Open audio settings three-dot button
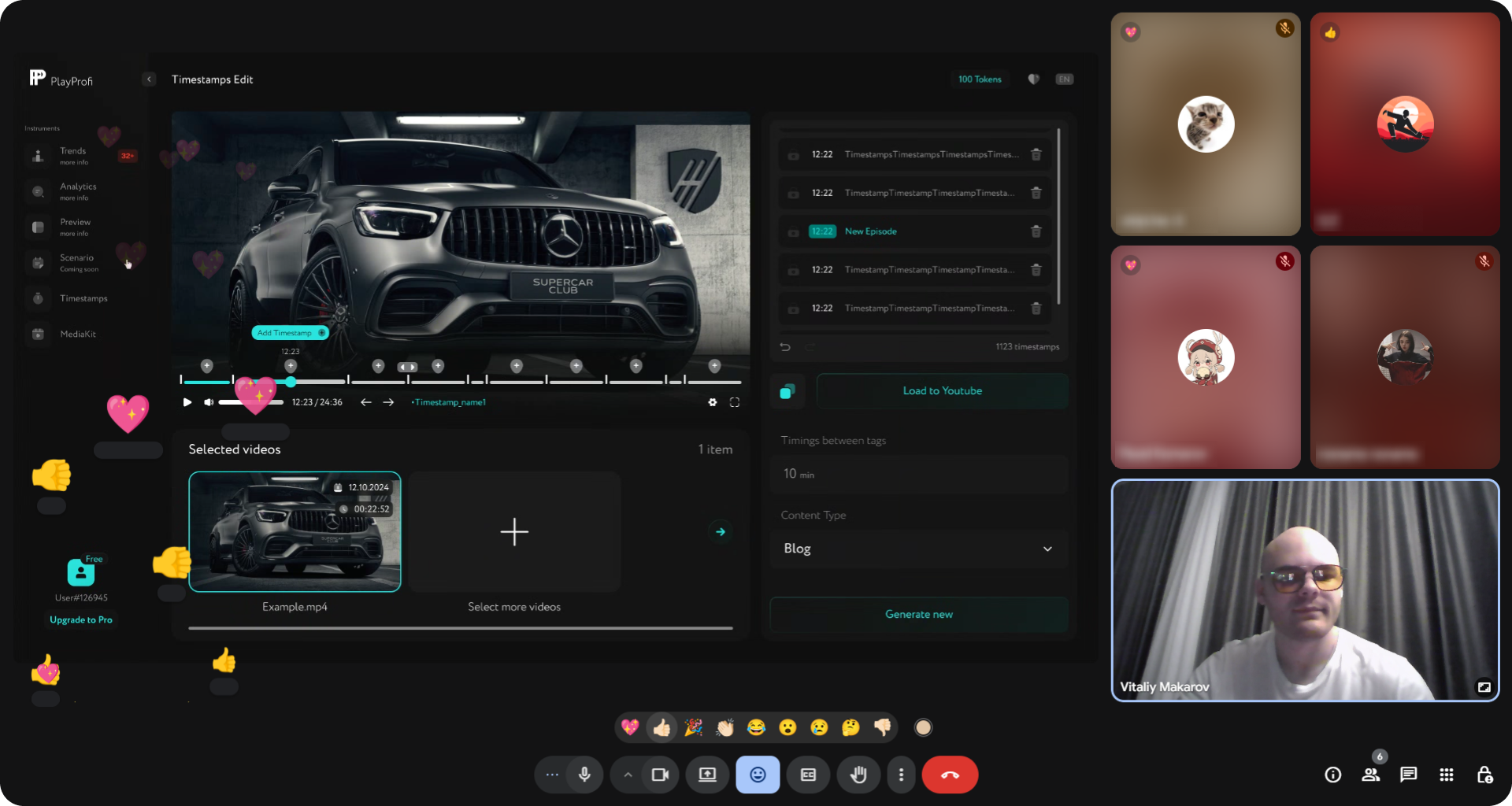1512x806 pixels. coord(552,775)
